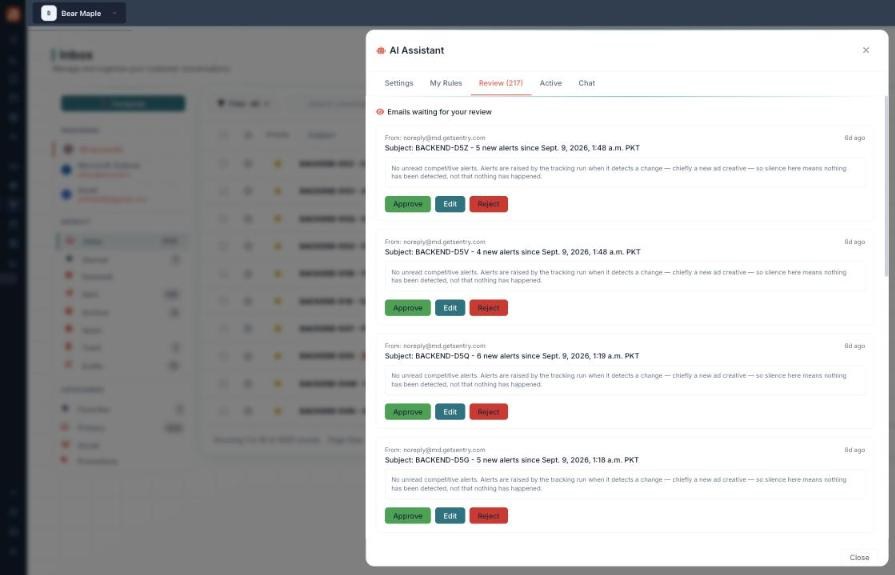895x575 pixels.
Task: Go to the Active tab
Action: coord(551,83)
